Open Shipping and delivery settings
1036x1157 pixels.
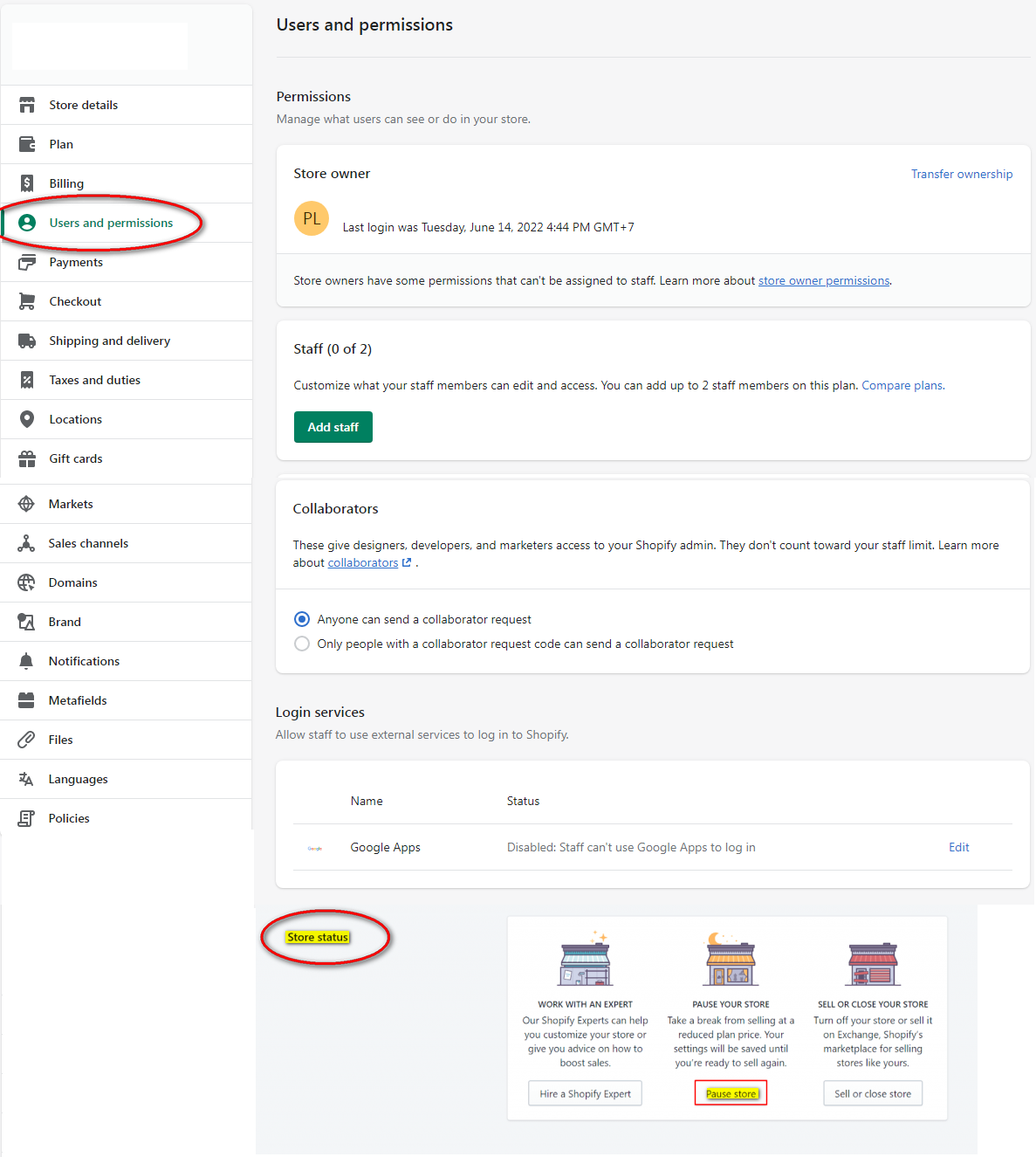(x=127, y=341)
